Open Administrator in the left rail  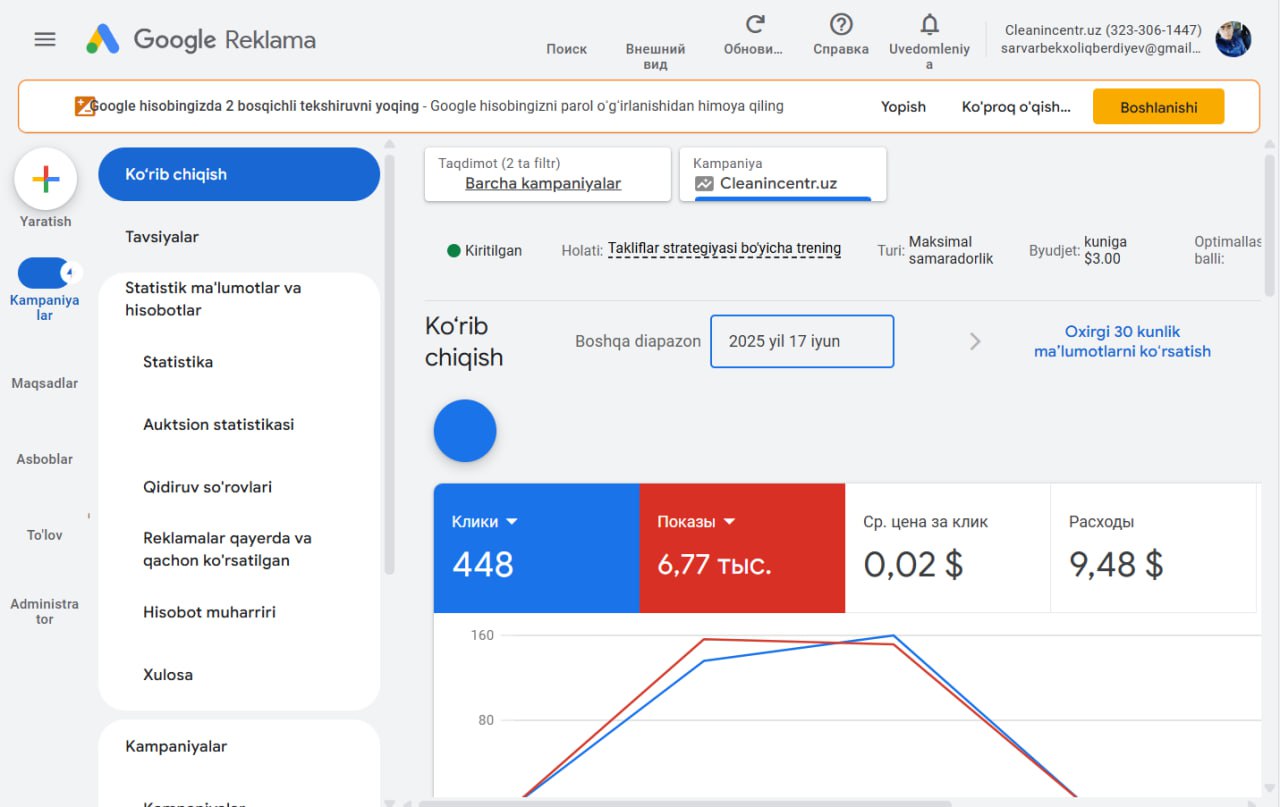tap(44, 611)
